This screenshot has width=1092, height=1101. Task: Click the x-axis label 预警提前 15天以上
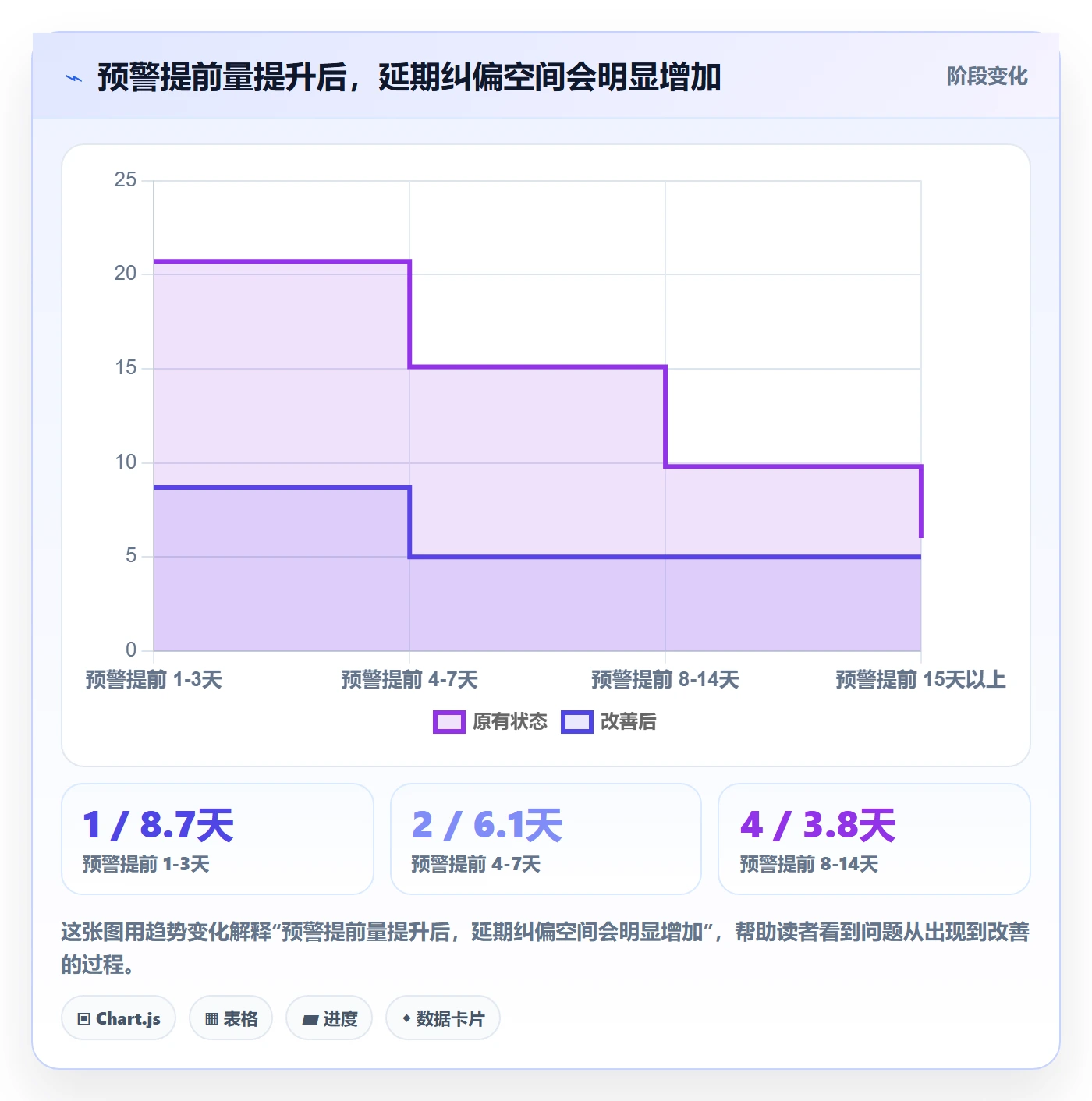[921, 680]
